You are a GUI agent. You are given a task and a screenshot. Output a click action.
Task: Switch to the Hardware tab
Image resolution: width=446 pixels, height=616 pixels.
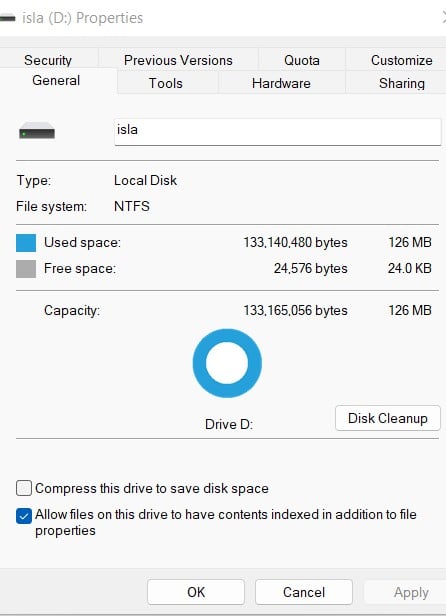[x=281, y=83]
